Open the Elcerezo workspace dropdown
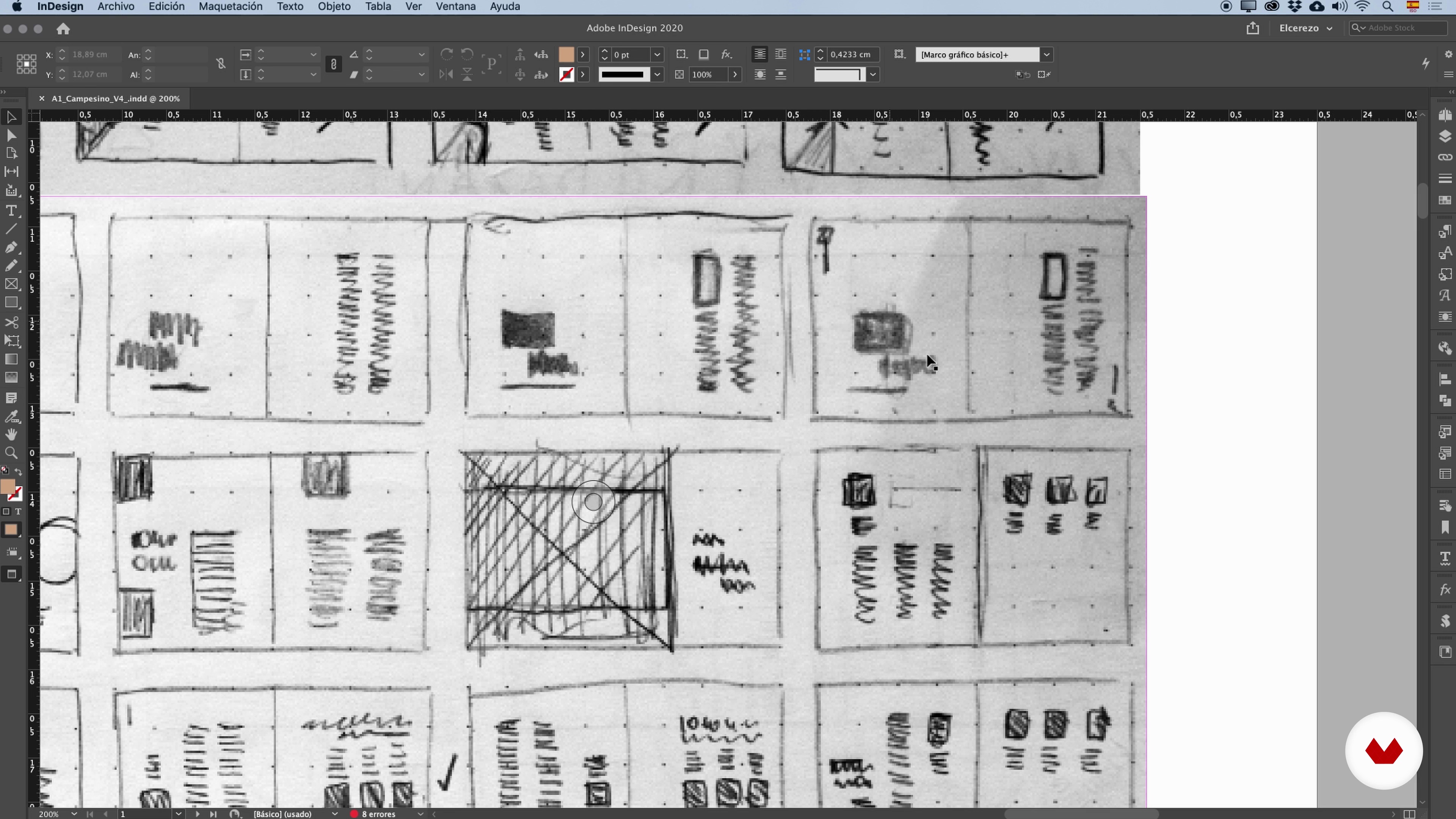1456x819 pixels. (1305, 28)
